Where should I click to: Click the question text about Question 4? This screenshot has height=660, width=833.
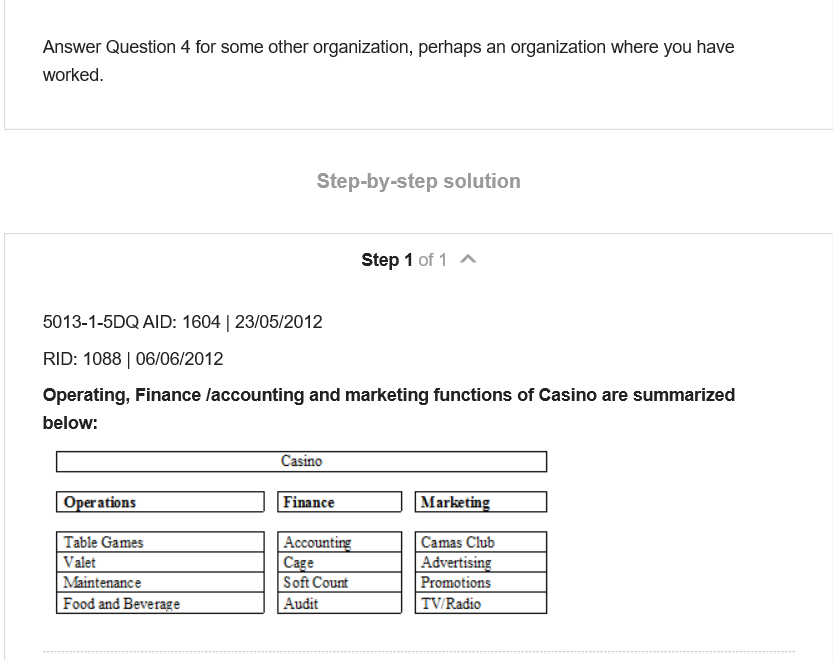[388, 61]
